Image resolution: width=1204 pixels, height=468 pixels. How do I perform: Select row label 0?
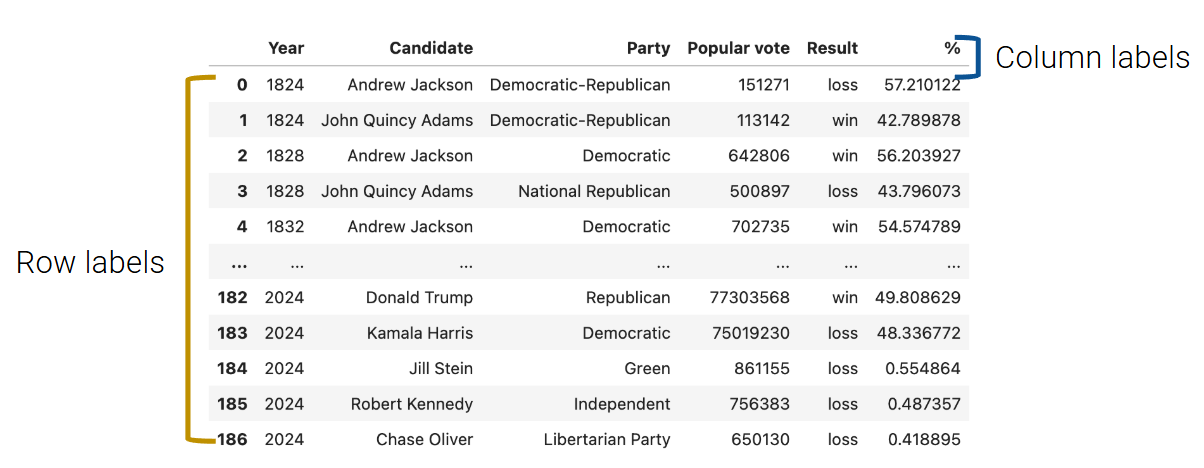pos(241,85)
